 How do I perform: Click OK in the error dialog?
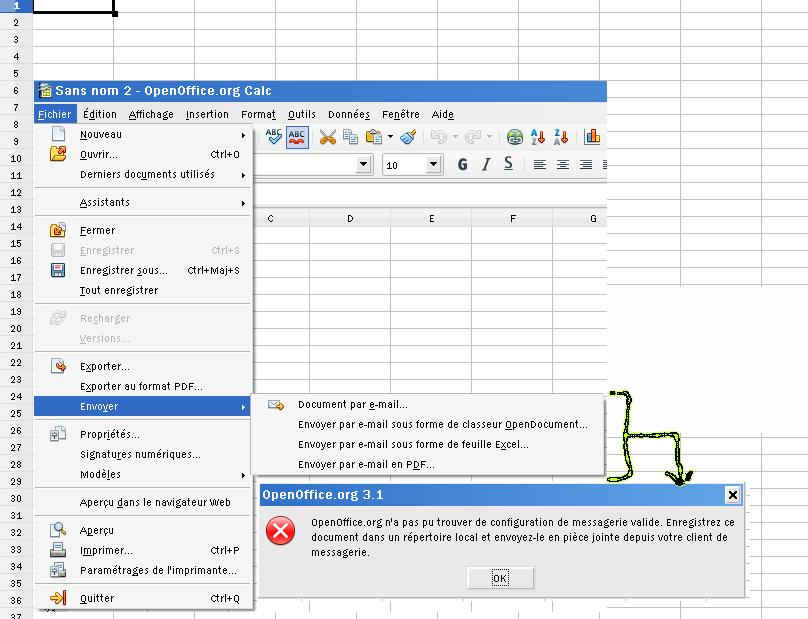click(500, 578)
